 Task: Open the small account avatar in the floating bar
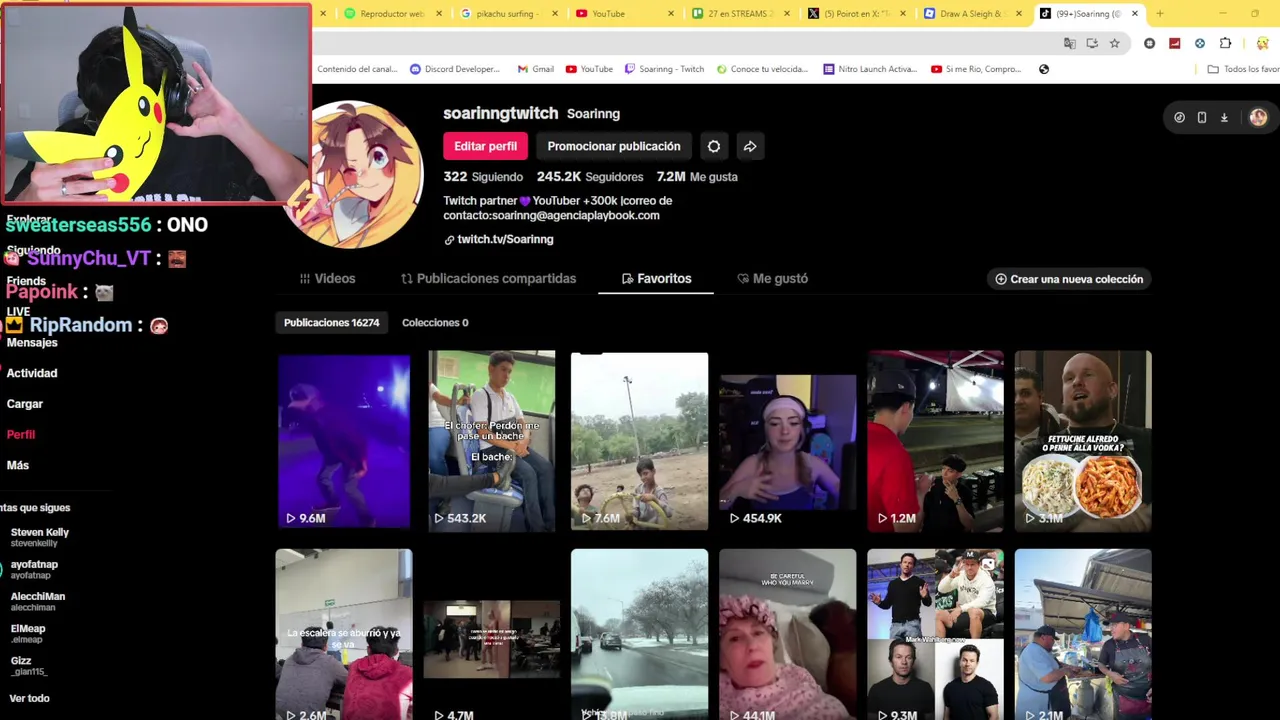[x=1258, y=117]
